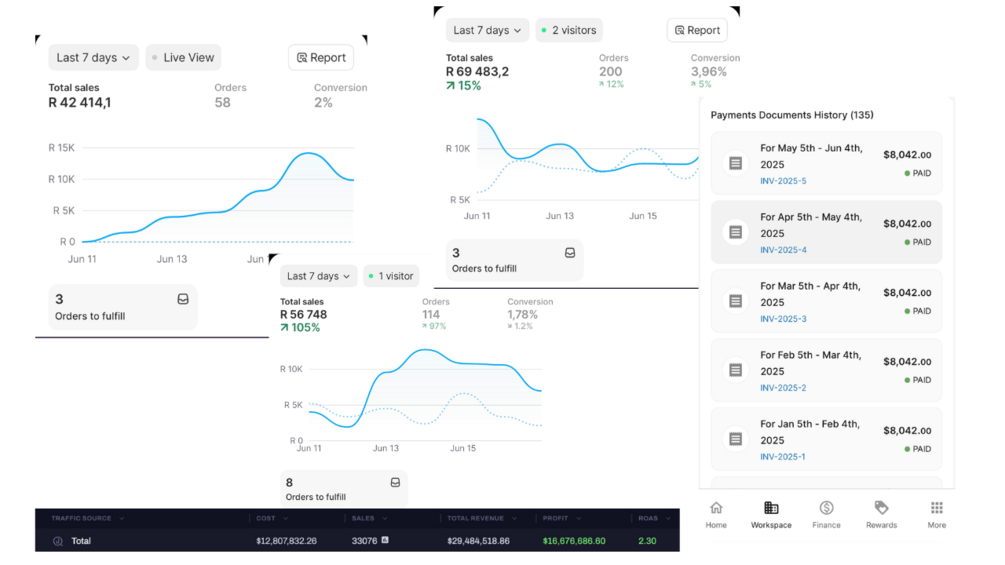The width and height of the screenshot is (1005, 565).
Task: Open the Finance tab
Action: pos(826,508)
